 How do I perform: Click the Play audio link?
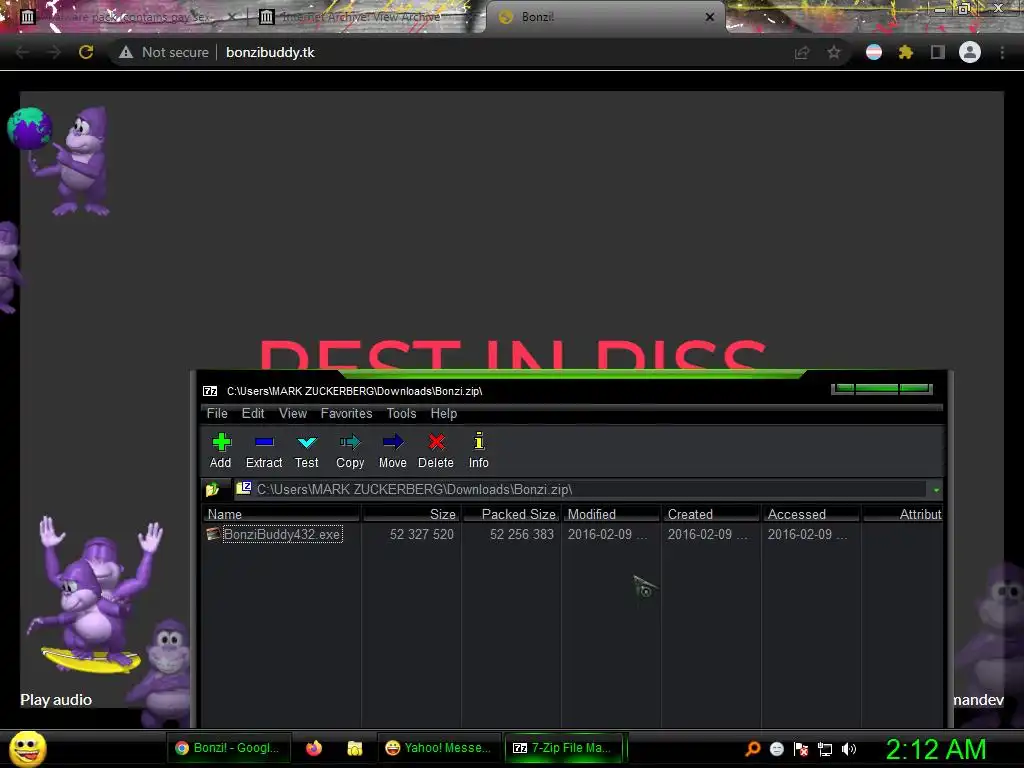pyautogui.click(x=56, y=699)
